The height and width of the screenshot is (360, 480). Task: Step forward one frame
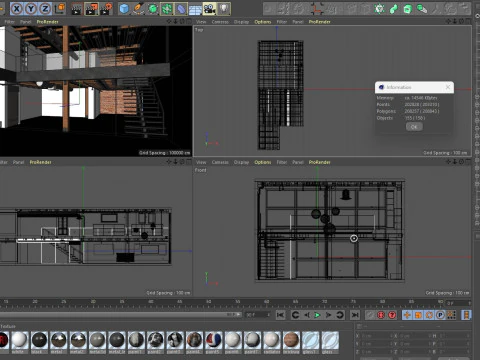(x=328, y=315)
